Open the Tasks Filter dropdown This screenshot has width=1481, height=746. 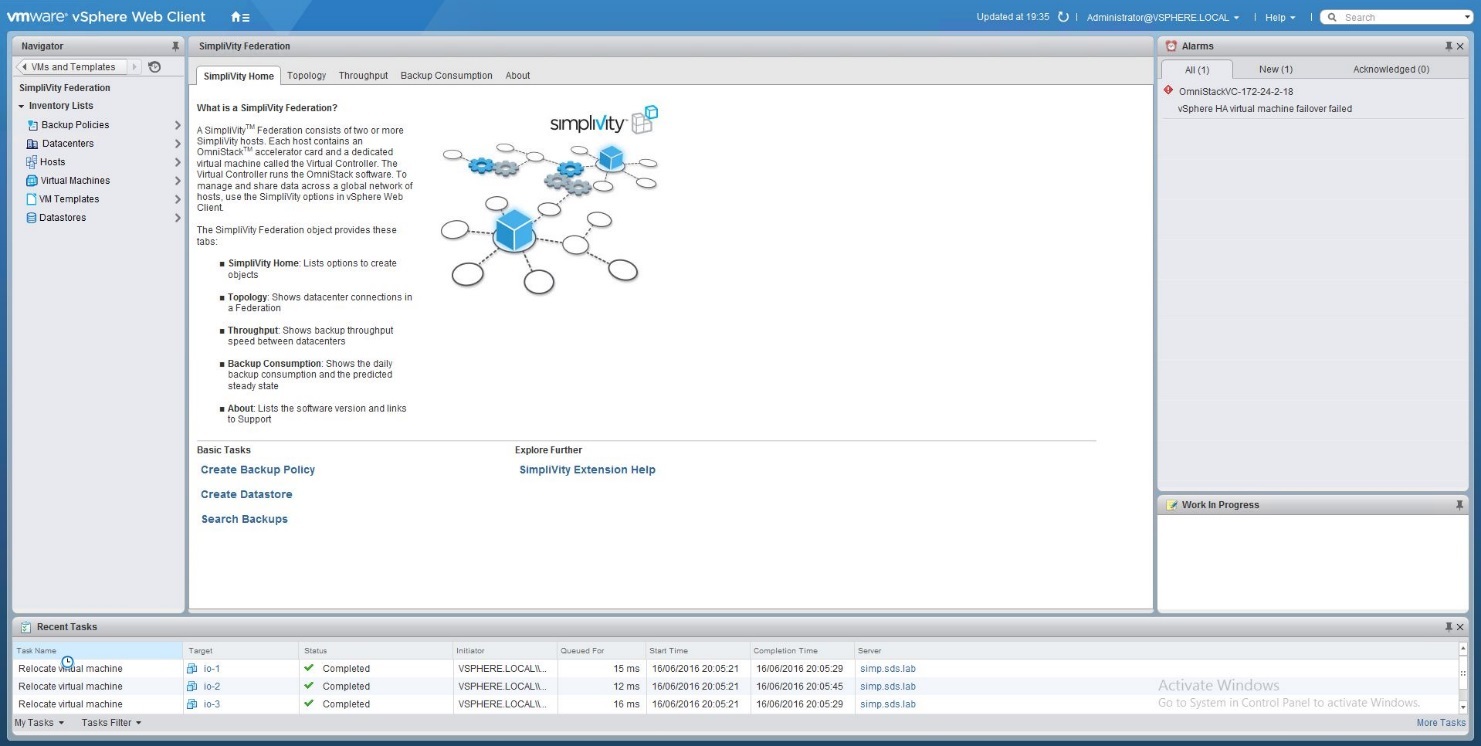point(111,723)
